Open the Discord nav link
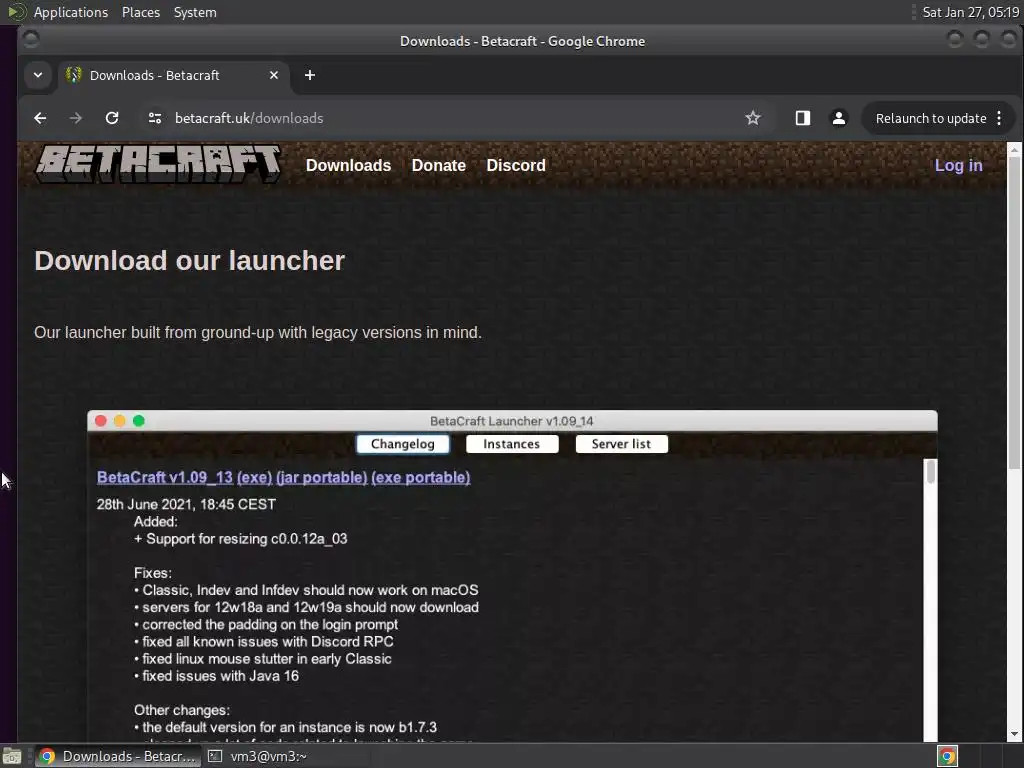The image size is (1024, 768). pos(516,165)
